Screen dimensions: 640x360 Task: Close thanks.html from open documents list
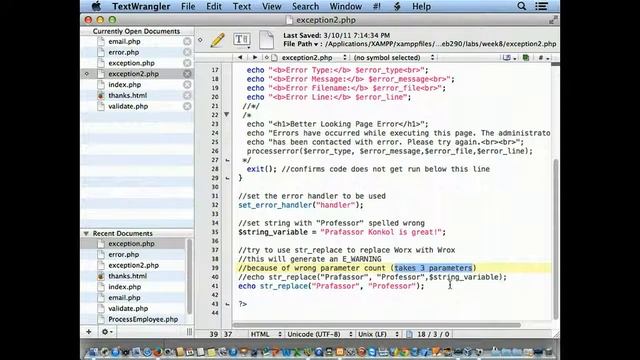(187, 95)
